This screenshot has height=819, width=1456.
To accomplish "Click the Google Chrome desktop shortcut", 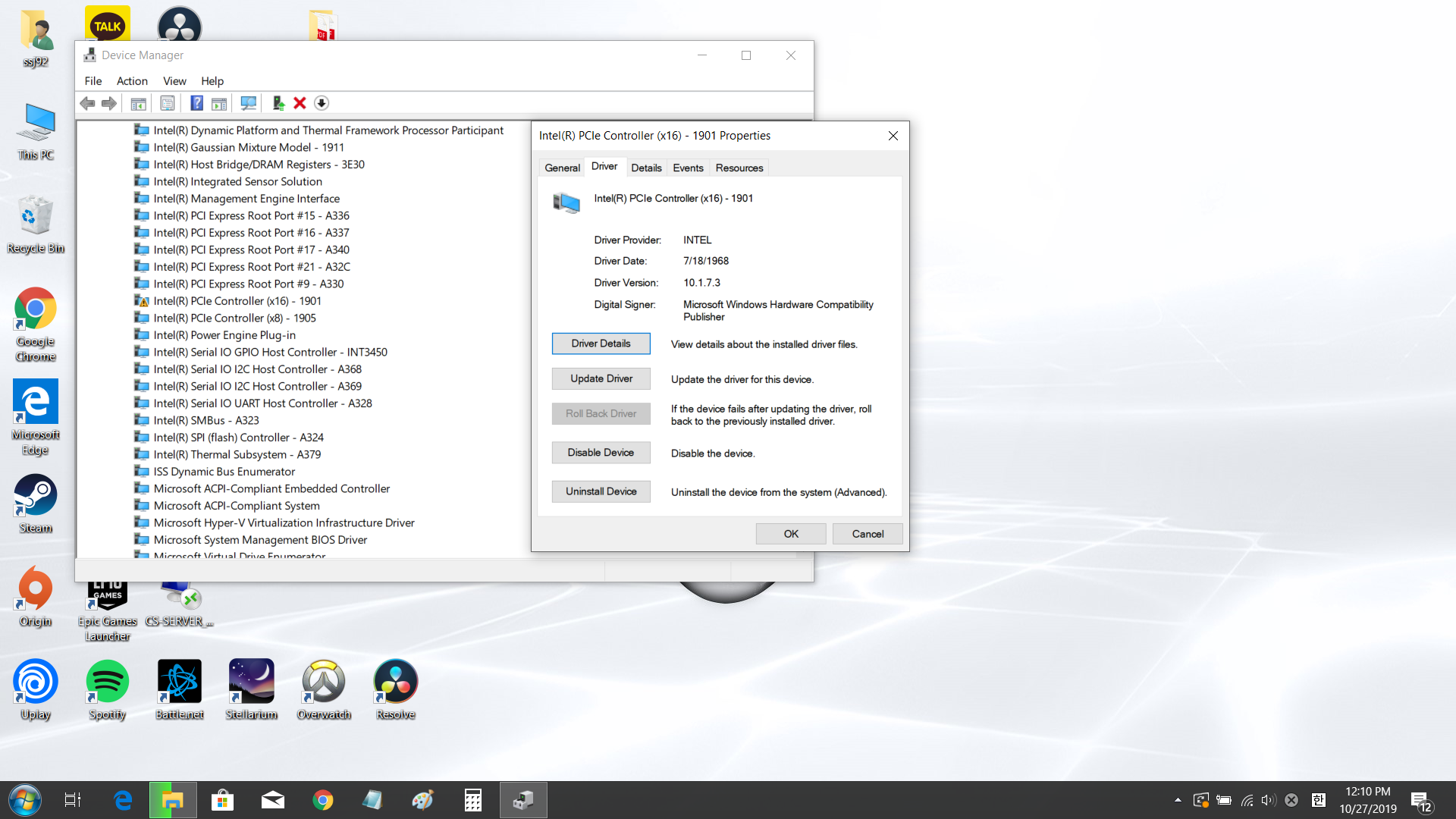I will tap(36, 325).
